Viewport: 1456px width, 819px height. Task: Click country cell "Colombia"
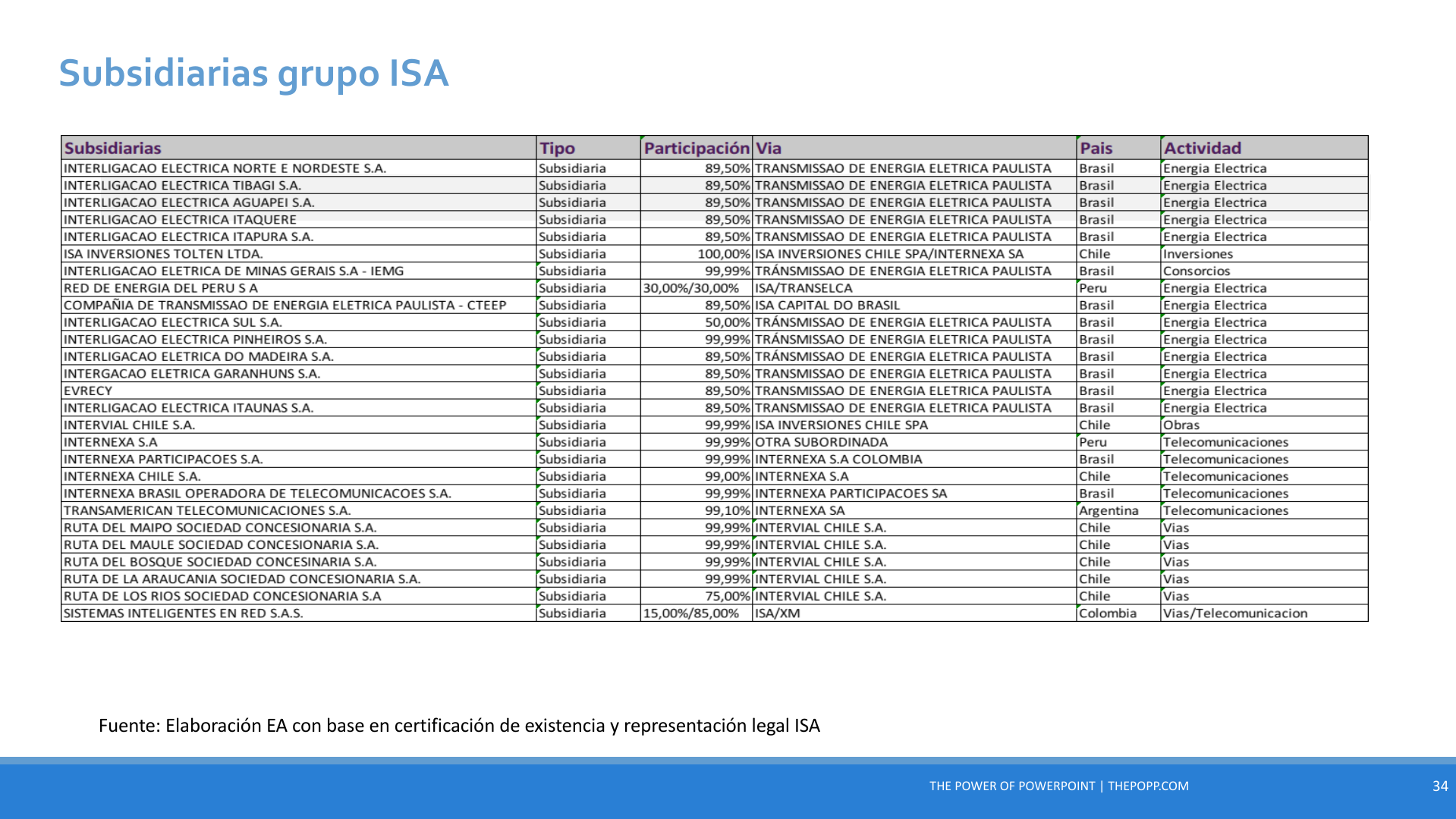pyautogui.click(x=1118, y=613)
